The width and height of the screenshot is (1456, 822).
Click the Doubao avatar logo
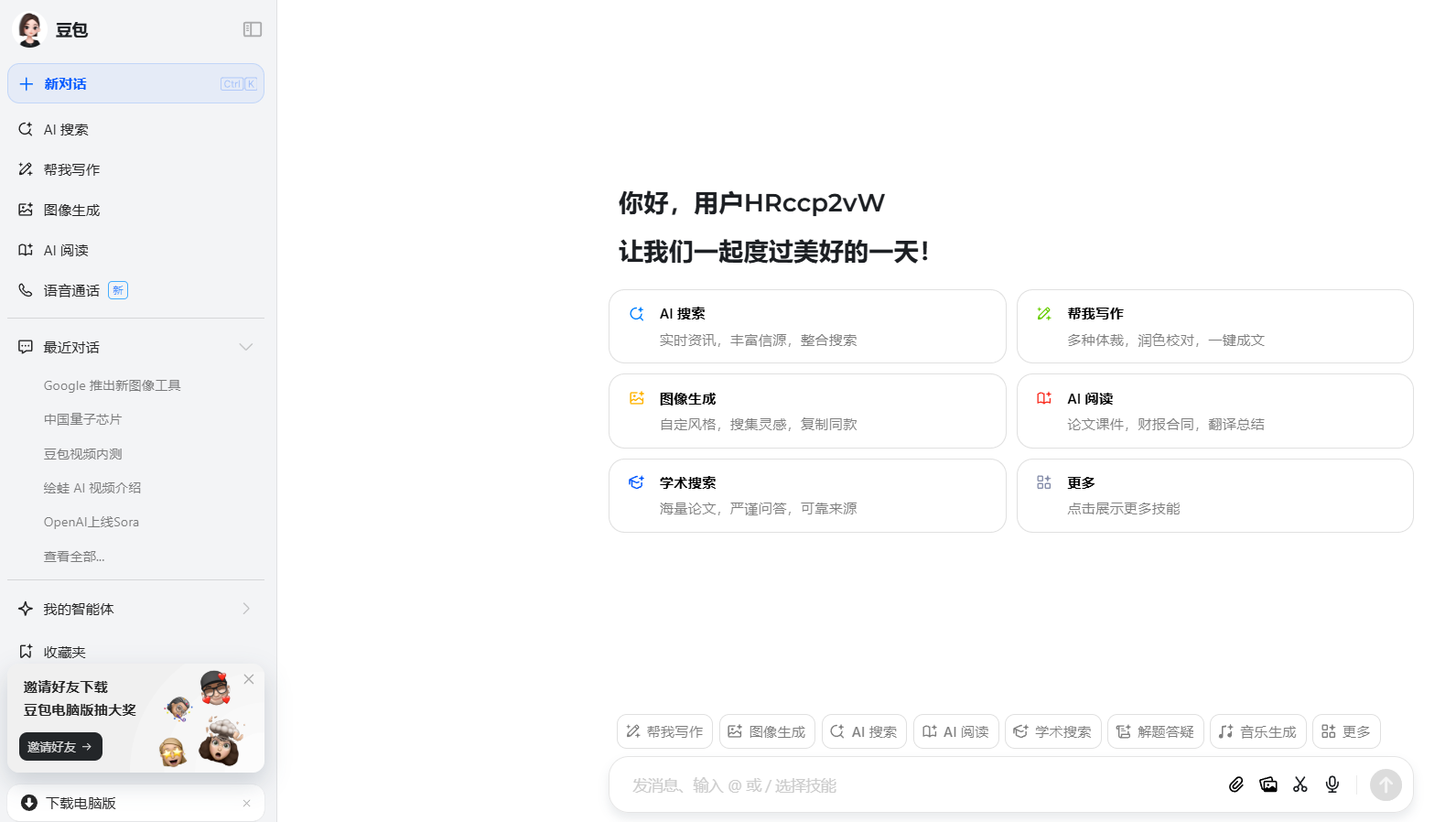point(29,29)
